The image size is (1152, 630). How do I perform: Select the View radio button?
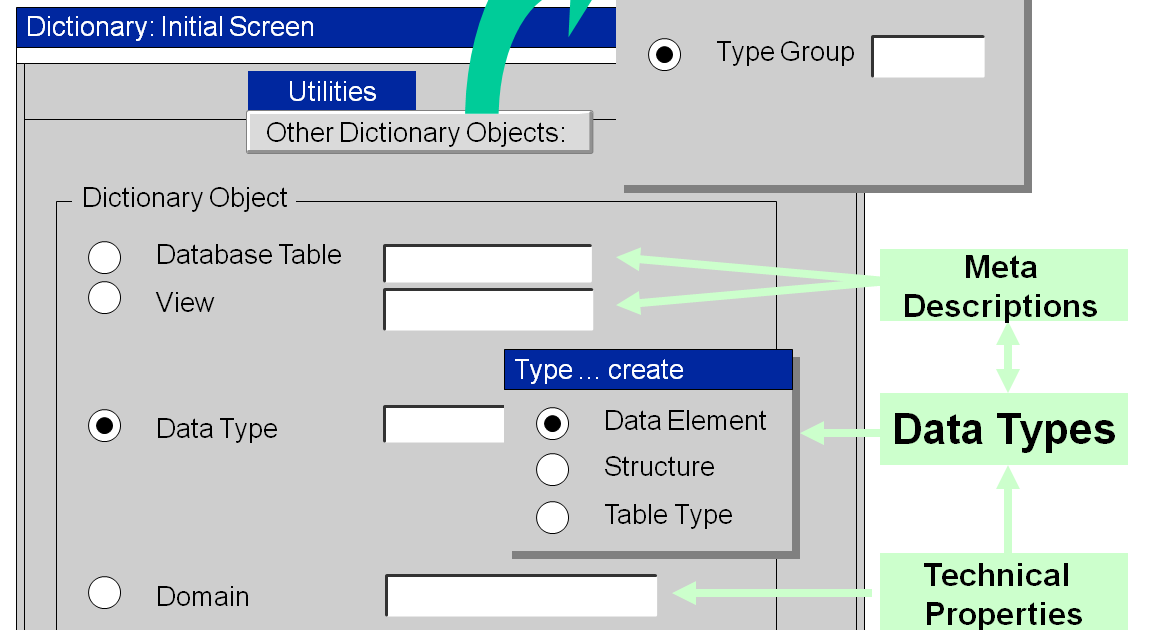[x=105, y=297]
